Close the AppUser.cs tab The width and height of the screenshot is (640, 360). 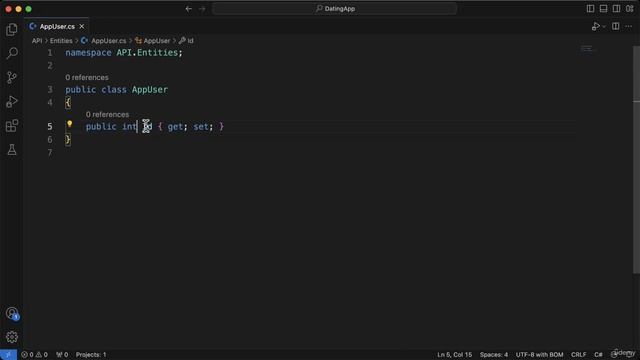(82, 27)
